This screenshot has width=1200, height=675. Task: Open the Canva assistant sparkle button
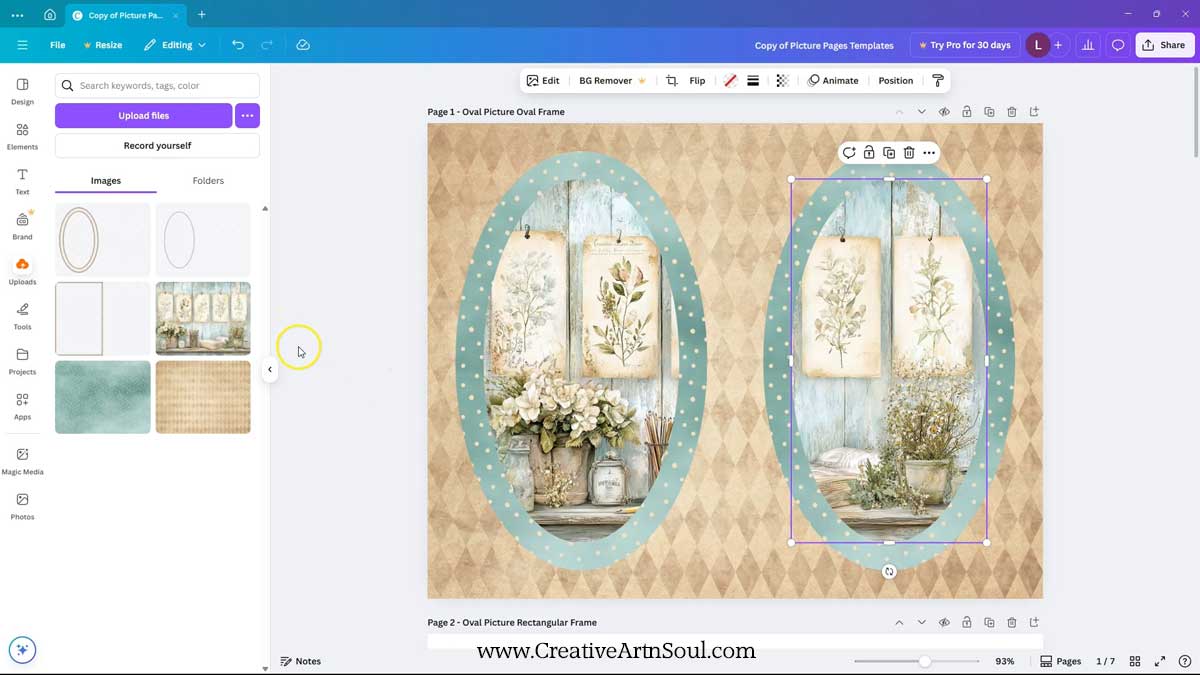22,650
